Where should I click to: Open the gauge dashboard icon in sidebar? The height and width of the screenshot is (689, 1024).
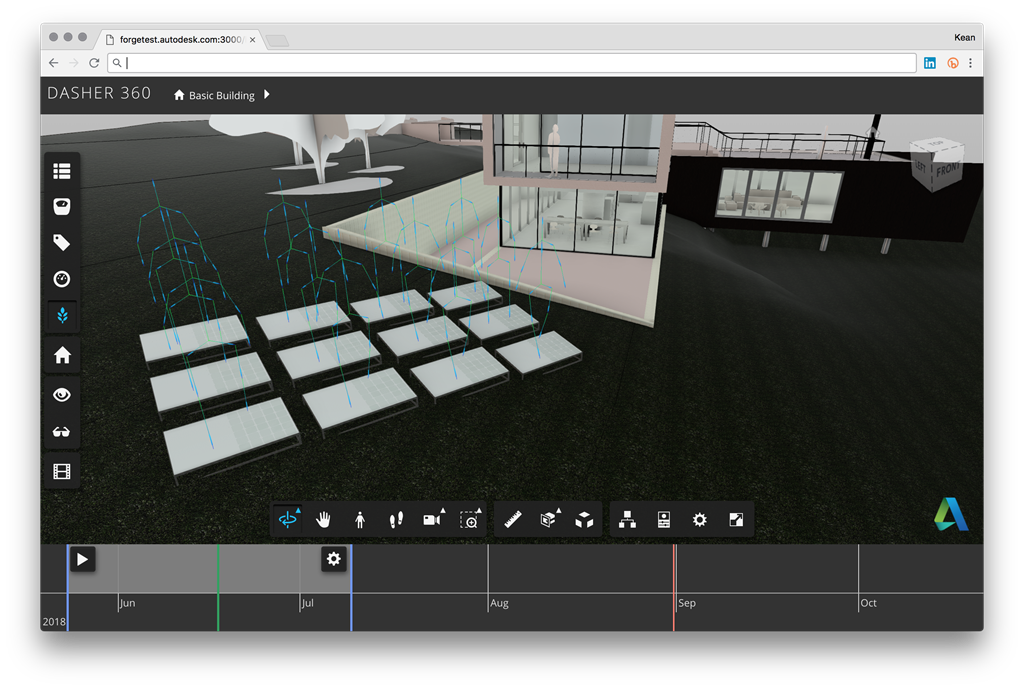62,279
